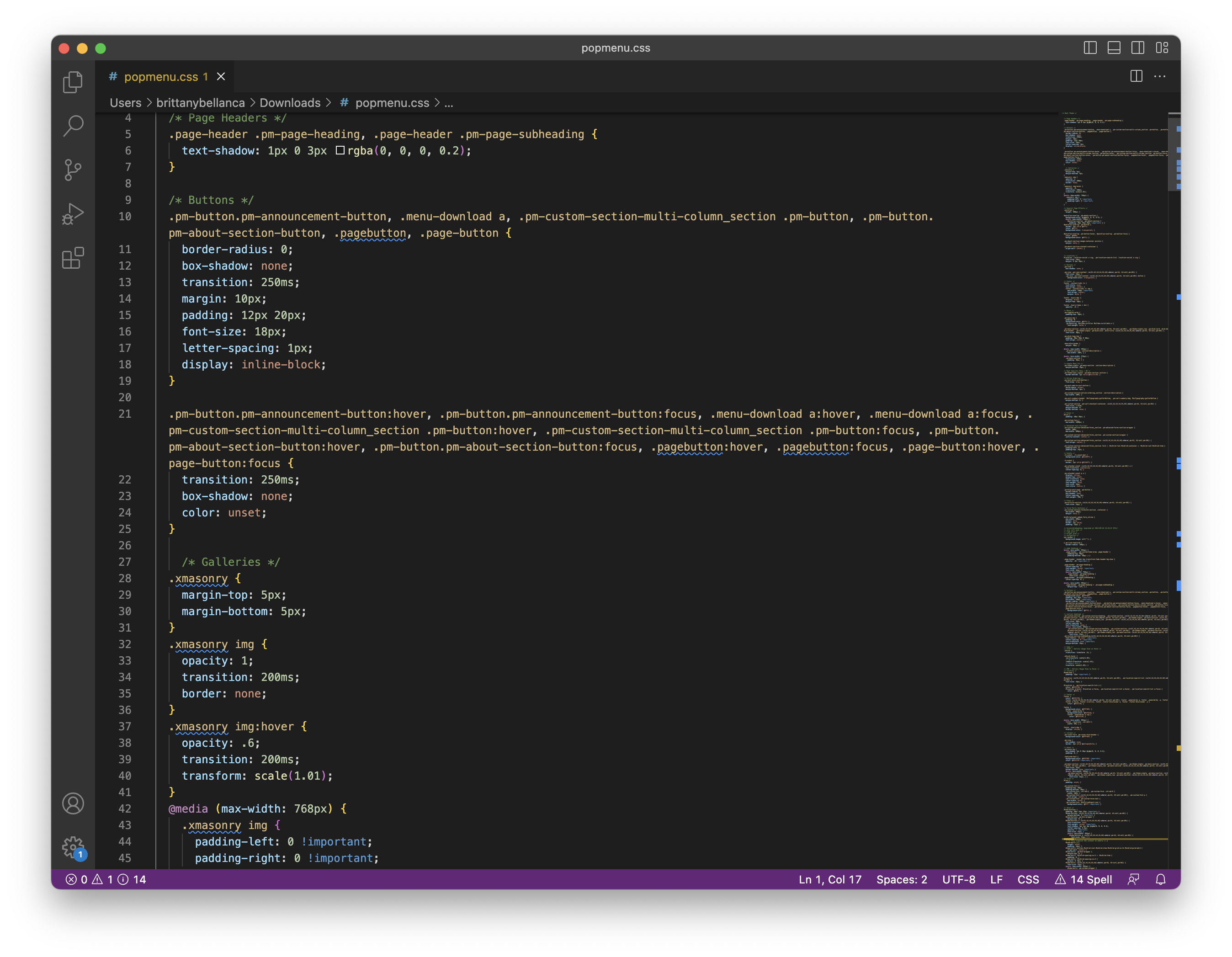The height and width of the screenshot is (957, 1232).
Task: Click Ln 1, Col 17 in status bar
Action: [x=830, y=879]
